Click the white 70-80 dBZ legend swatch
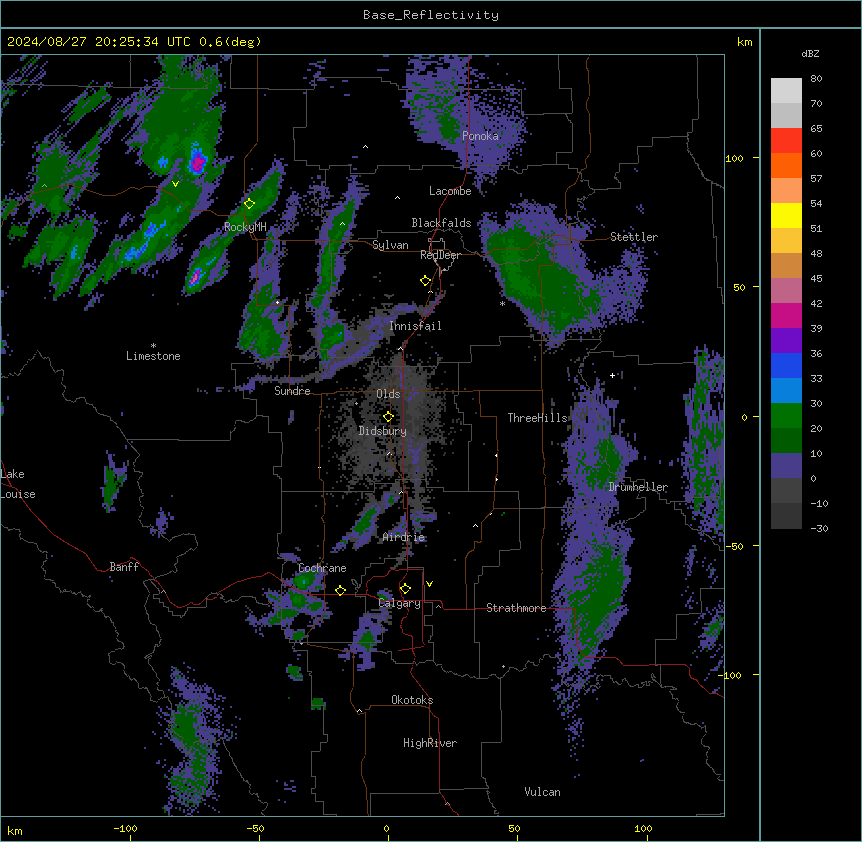 click(786, 91)
